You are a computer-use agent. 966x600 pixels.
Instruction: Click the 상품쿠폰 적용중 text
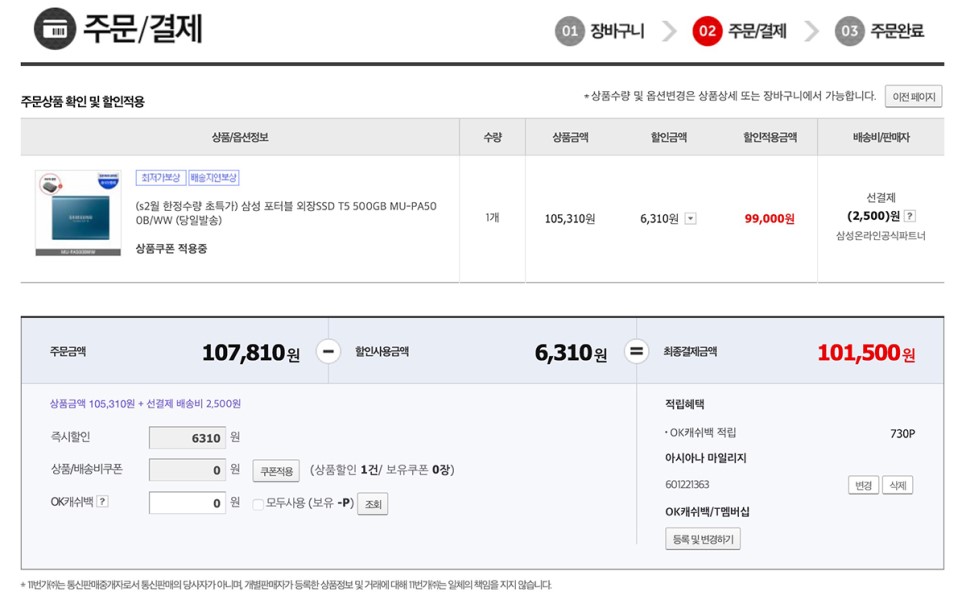(x=171, y=249)
